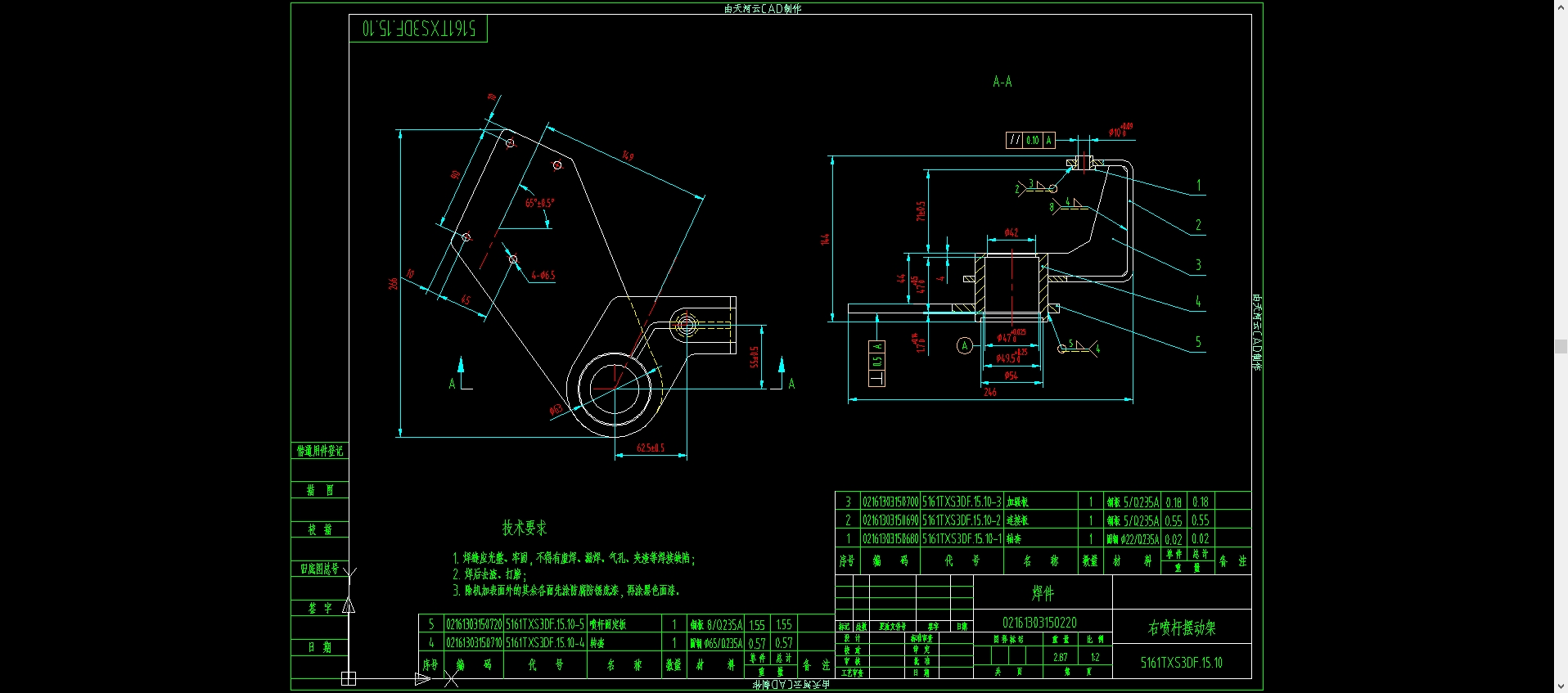Click the 技术要求 heading
The height and width of the screenshot is (693, 1568).
[x=525, y=528]
